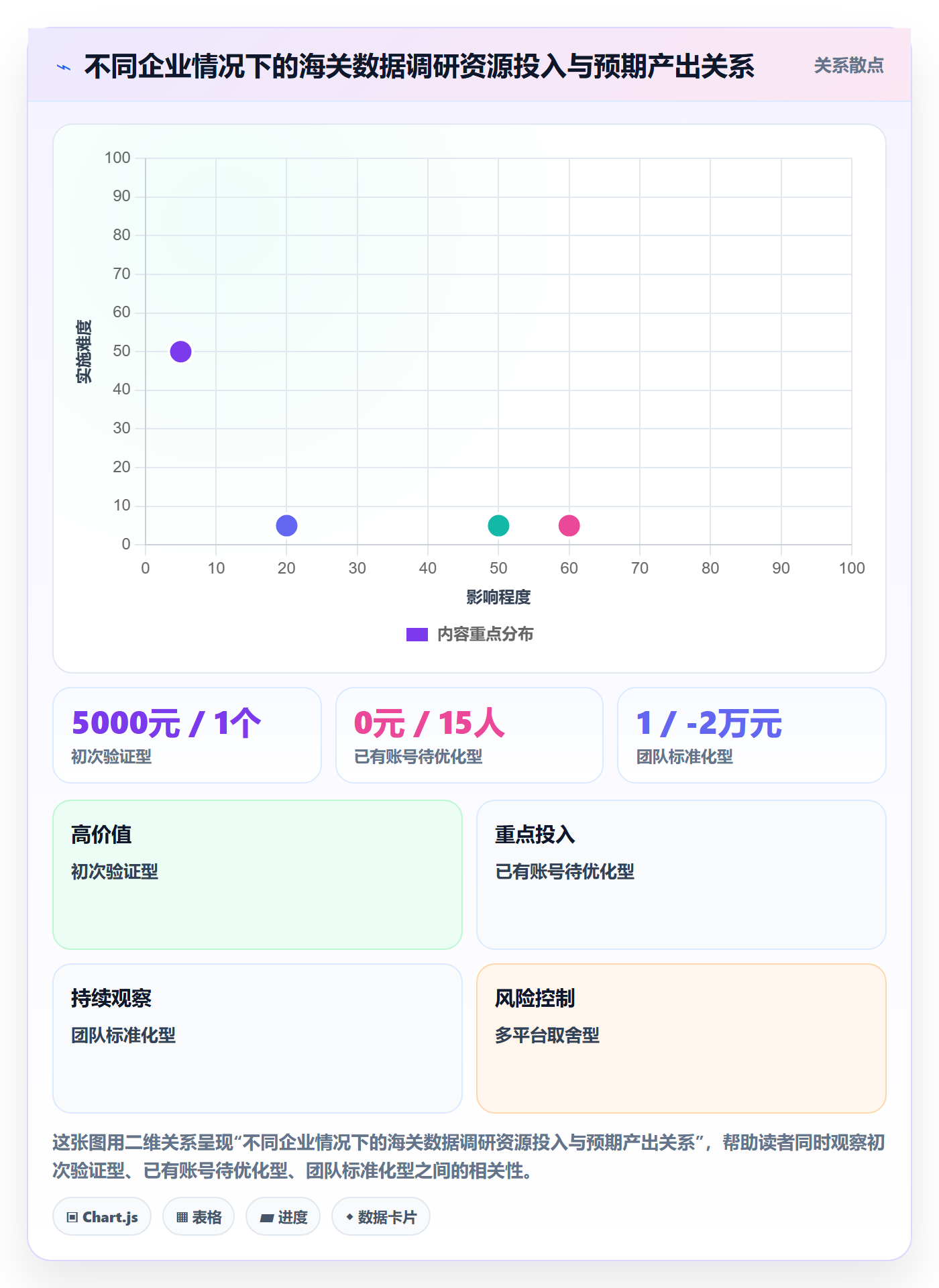Select the purple scatter point at y=50
939x1288 pixels.
[180, 352]
